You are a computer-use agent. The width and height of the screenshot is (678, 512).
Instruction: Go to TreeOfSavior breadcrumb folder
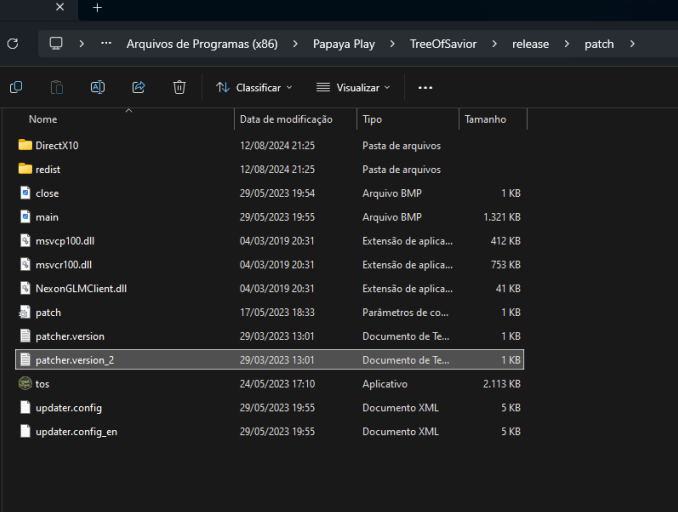(x=443, y=44)
